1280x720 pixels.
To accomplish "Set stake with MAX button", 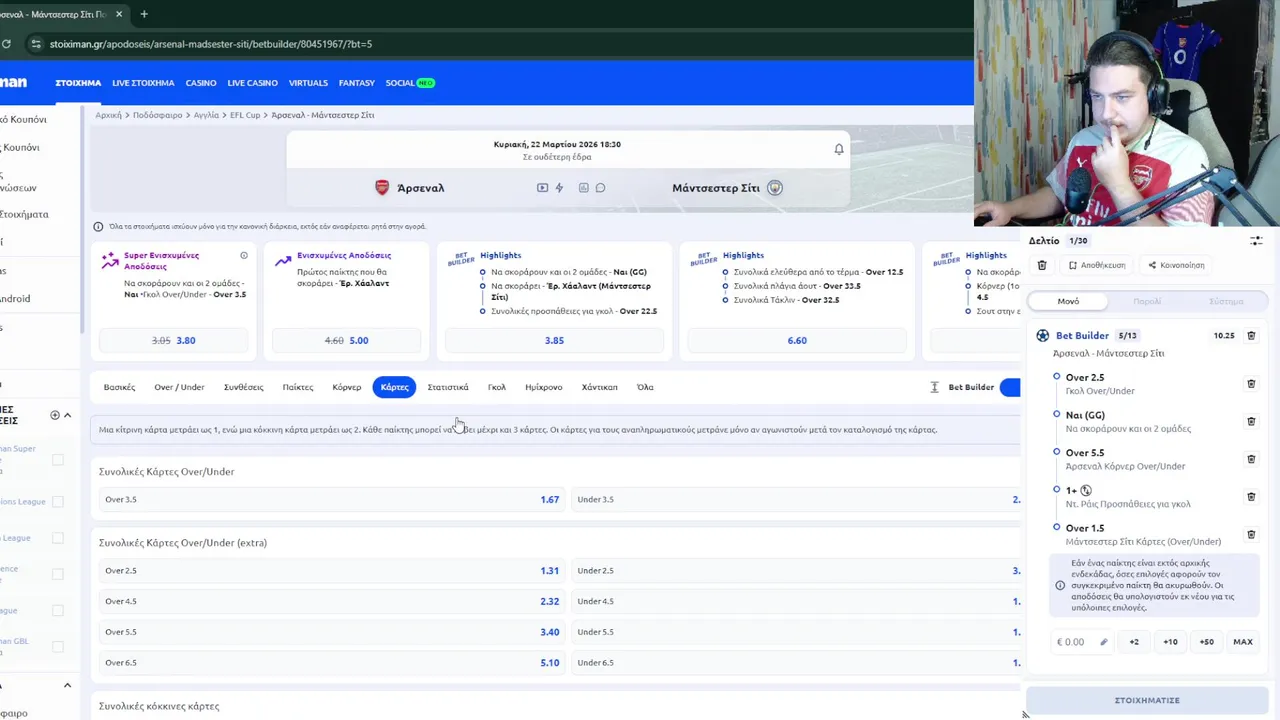I will coord(1243,642).
